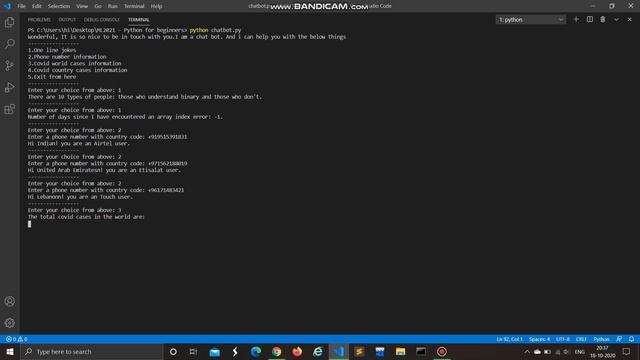Viewport: 640px width, 360px height.
Task: Click the VS Code taskbar icon
Action: [338, 351]
